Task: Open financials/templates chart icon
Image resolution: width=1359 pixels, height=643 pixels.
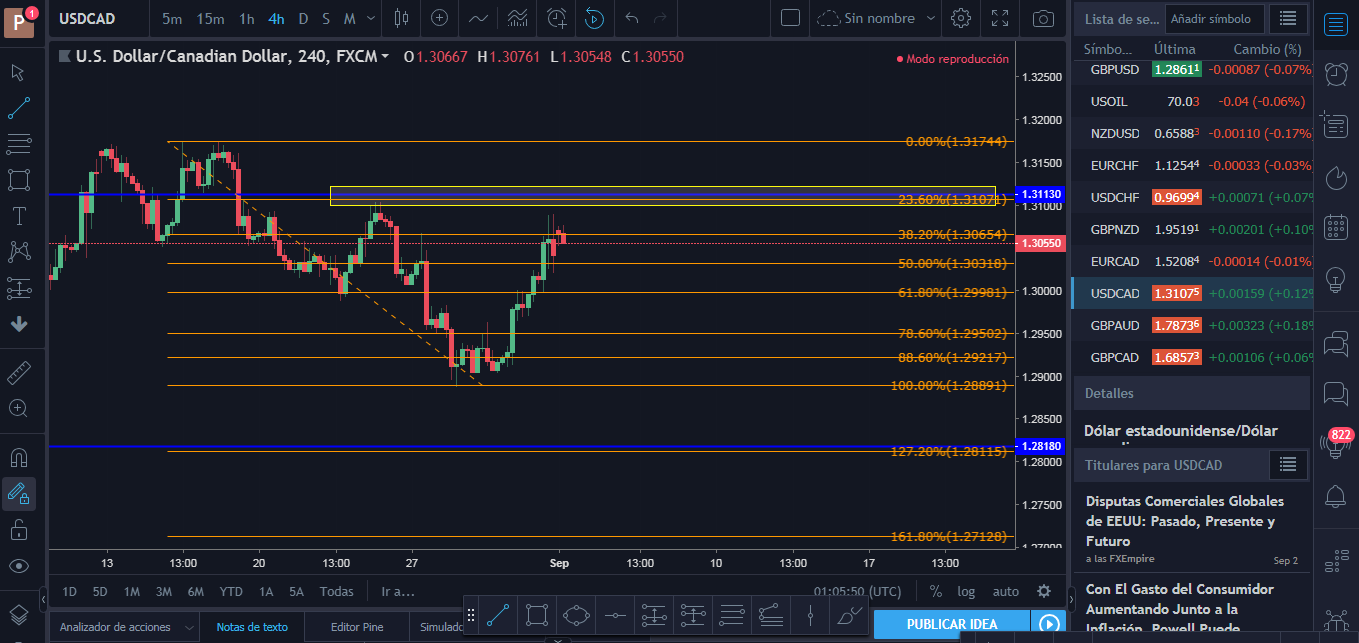Action: 517,18
